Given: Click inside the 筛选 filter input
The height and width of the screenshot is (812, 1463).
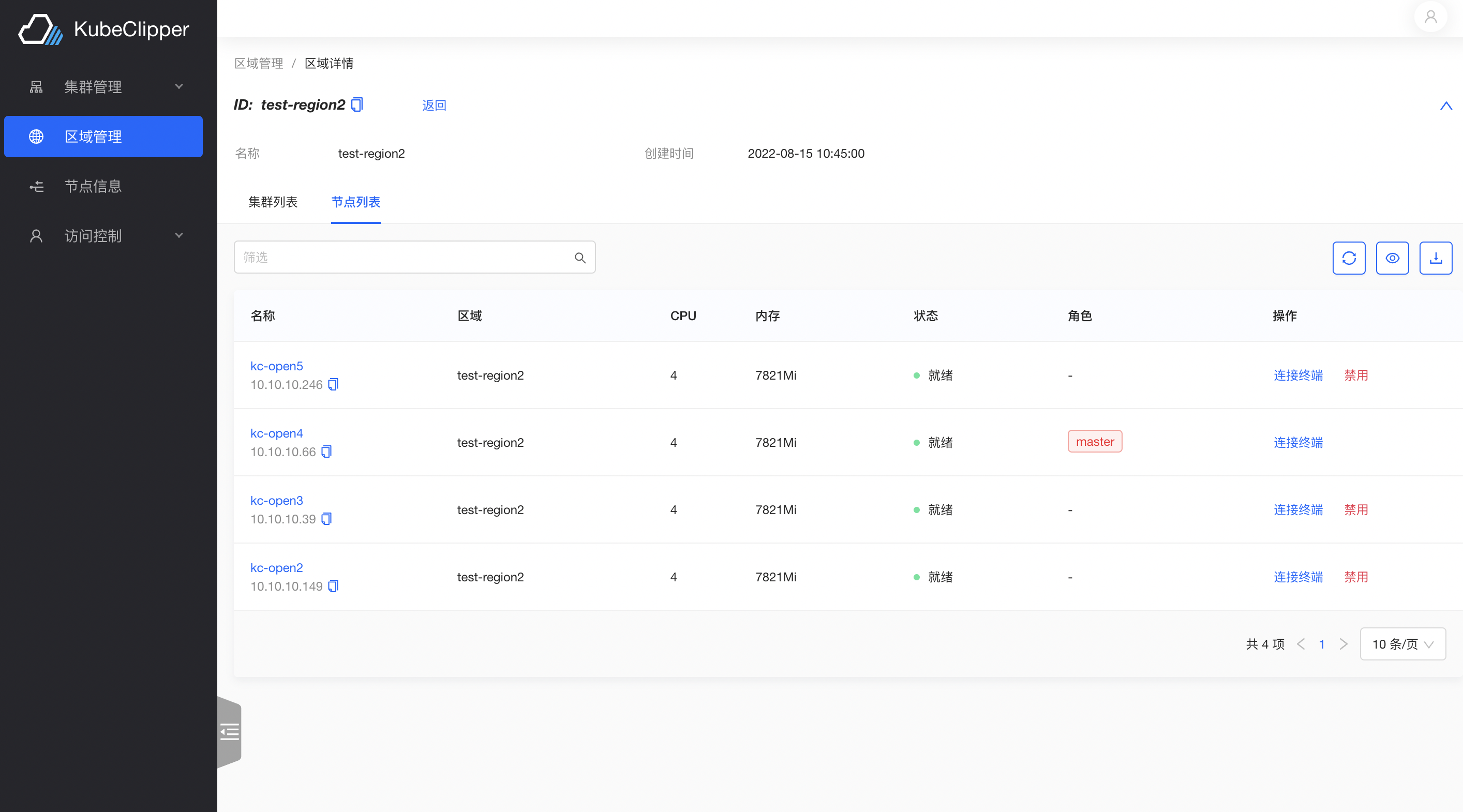Looking at the screenshot, I should 397,257.
